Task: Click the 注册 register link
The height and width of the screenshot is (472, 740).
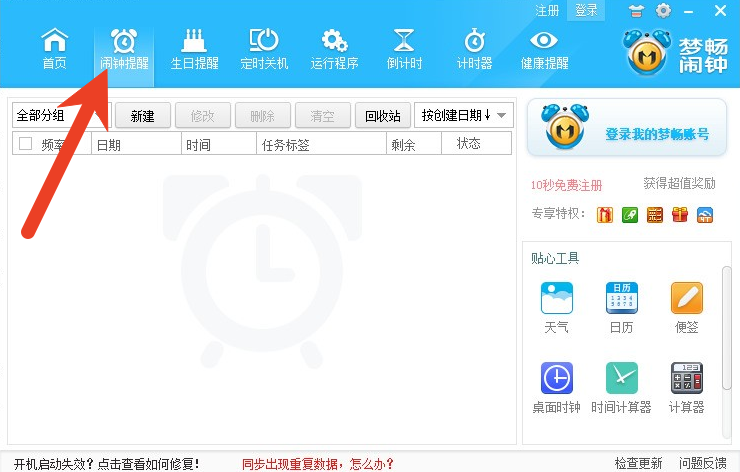Action: (x=547, y=10)
